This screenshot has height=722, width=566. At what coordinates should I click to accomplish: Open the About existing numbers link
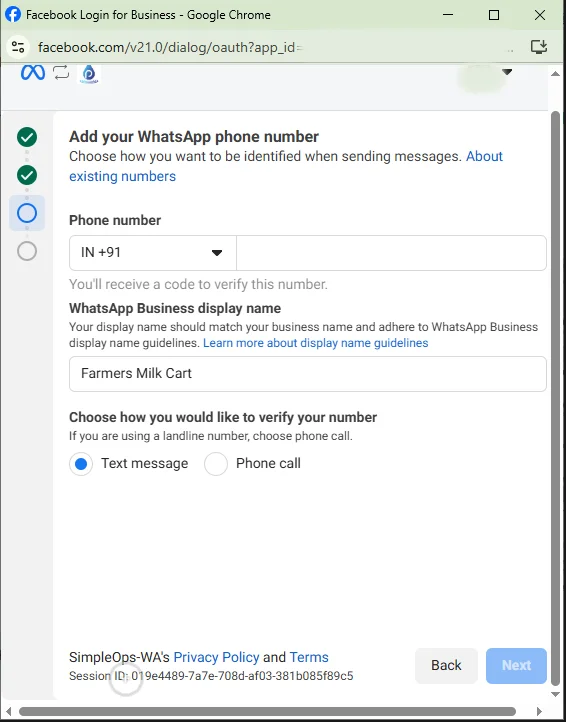click(x=286, y=166)
